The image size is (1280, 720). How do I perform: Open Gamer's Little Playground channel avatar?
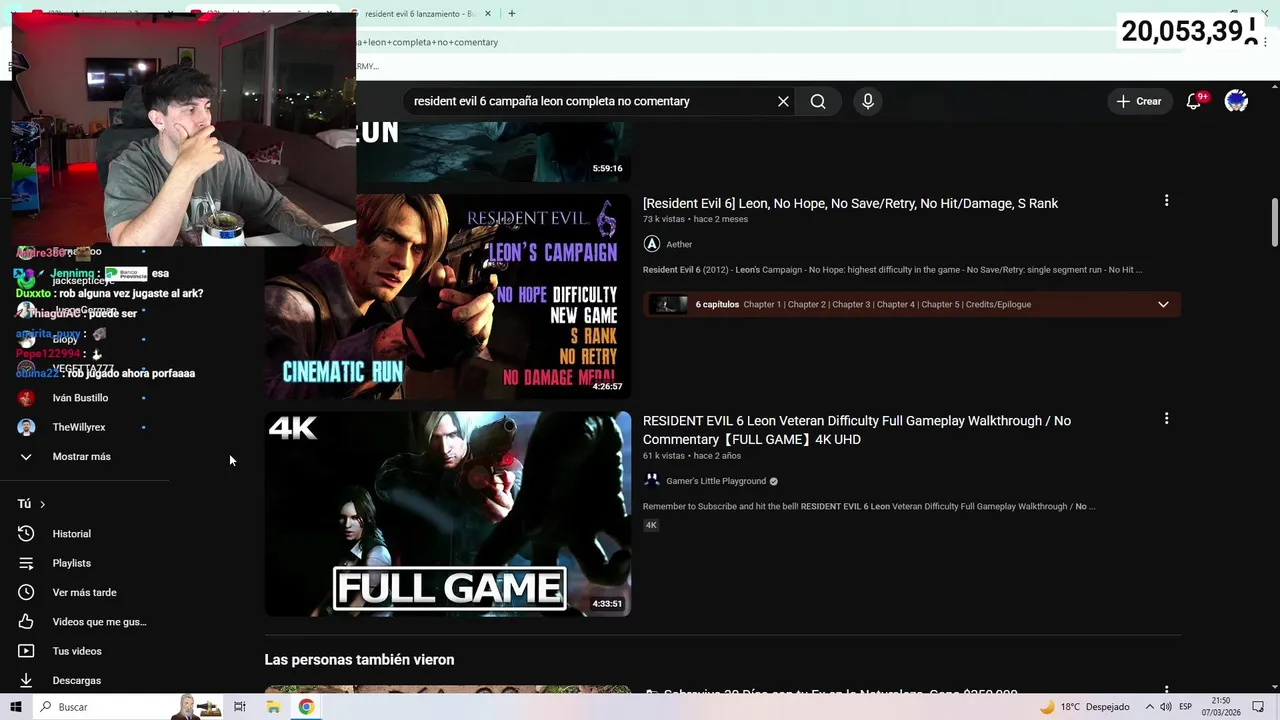pos(652,481)
